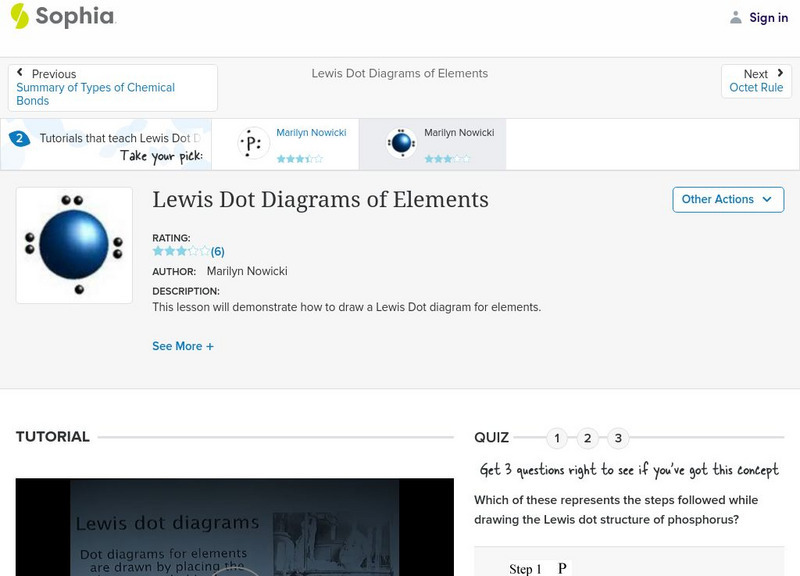
Task: Click the Sign in person icon
Action: tap(734, 17)
